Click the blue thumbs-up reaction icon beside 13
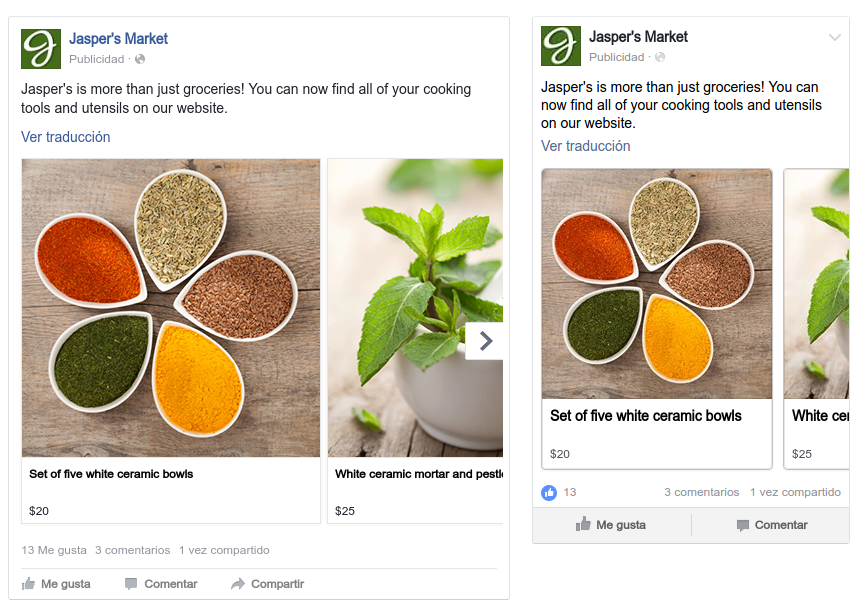Image resolution: width=864 pixels, height=609 pixels. click(x=550, y=492)
